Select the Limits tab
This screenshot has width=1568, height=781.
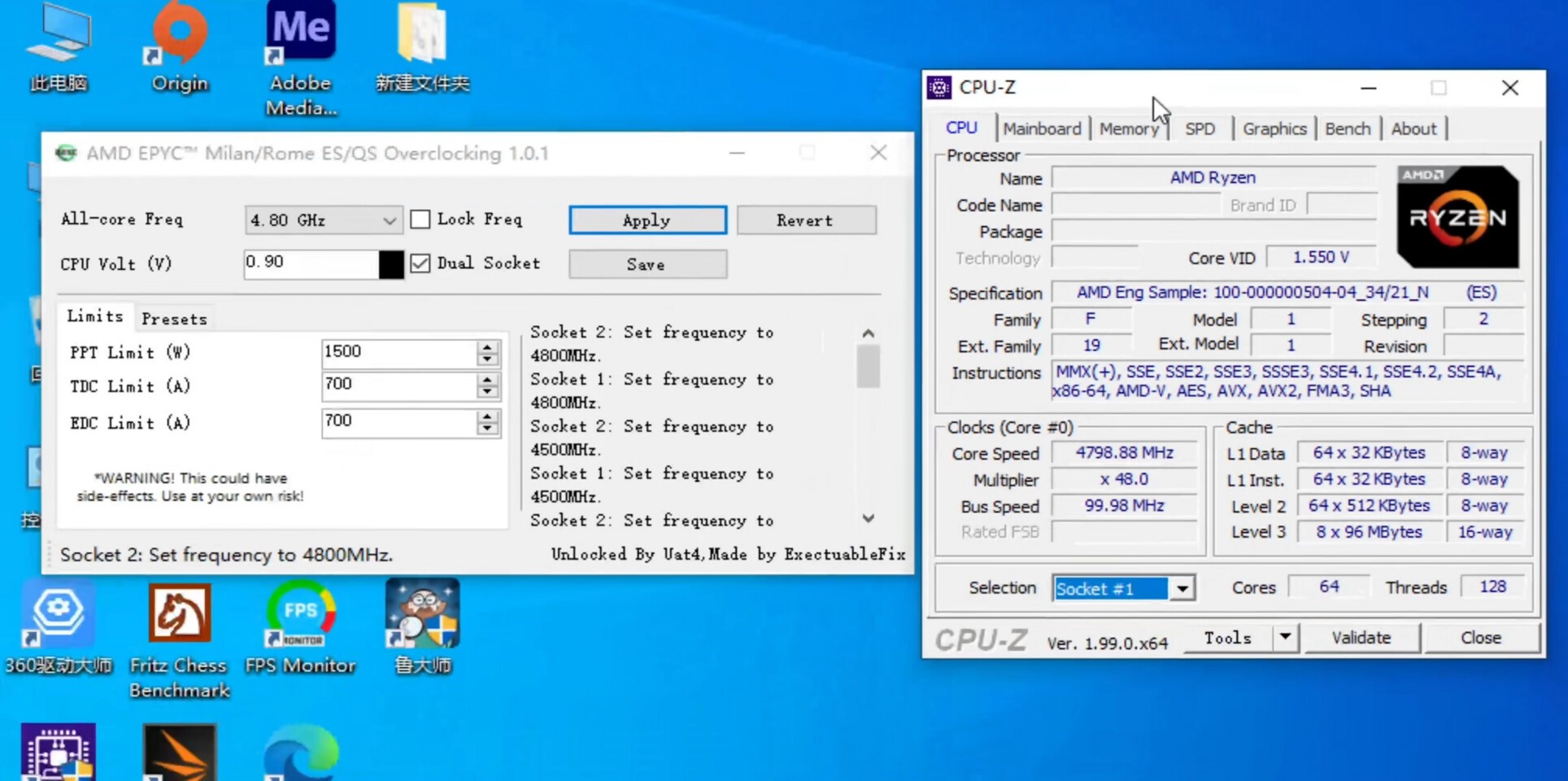pyautogui.click(x=95, y=316)
